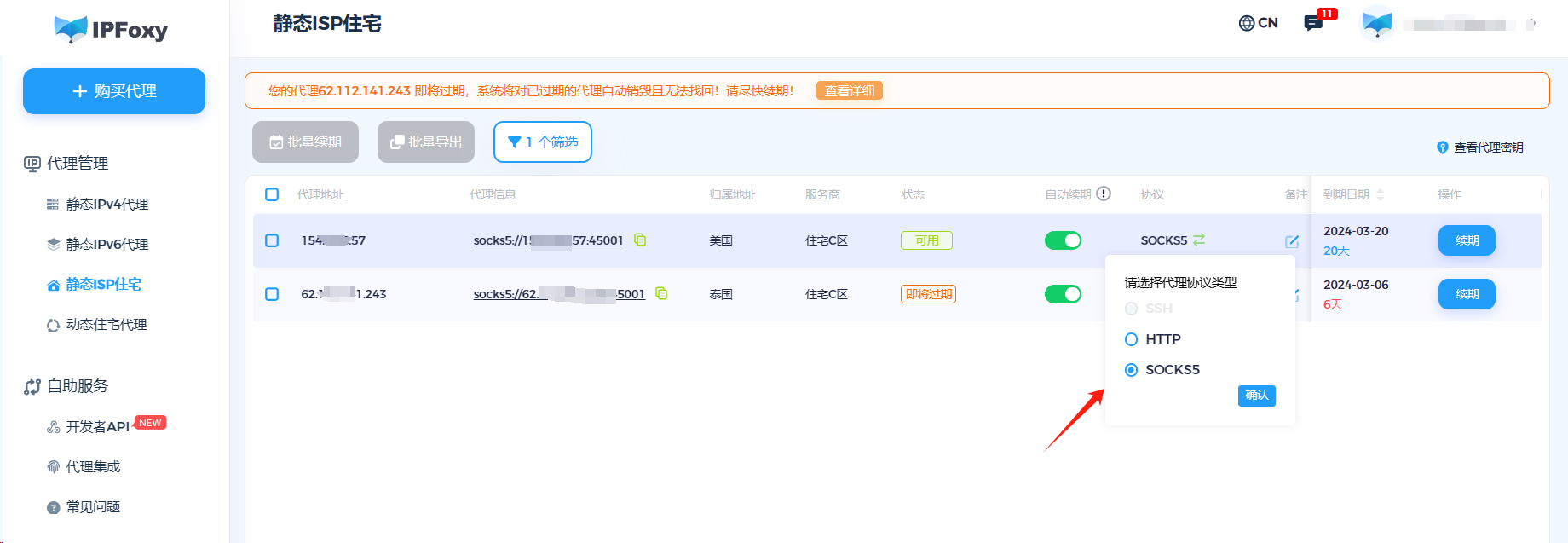
Task: Click the 2024-03-20 expiry date
Action: [x=1356, y=231]
